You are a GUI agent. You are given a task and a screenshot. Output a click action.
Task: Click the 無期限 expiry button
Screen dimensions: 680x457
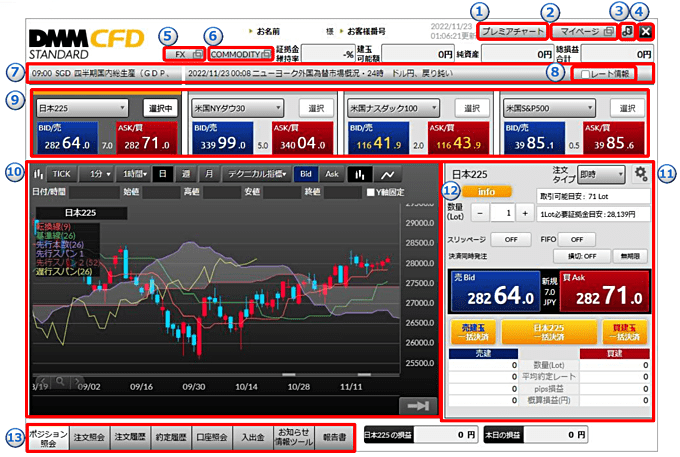(630, 256)
